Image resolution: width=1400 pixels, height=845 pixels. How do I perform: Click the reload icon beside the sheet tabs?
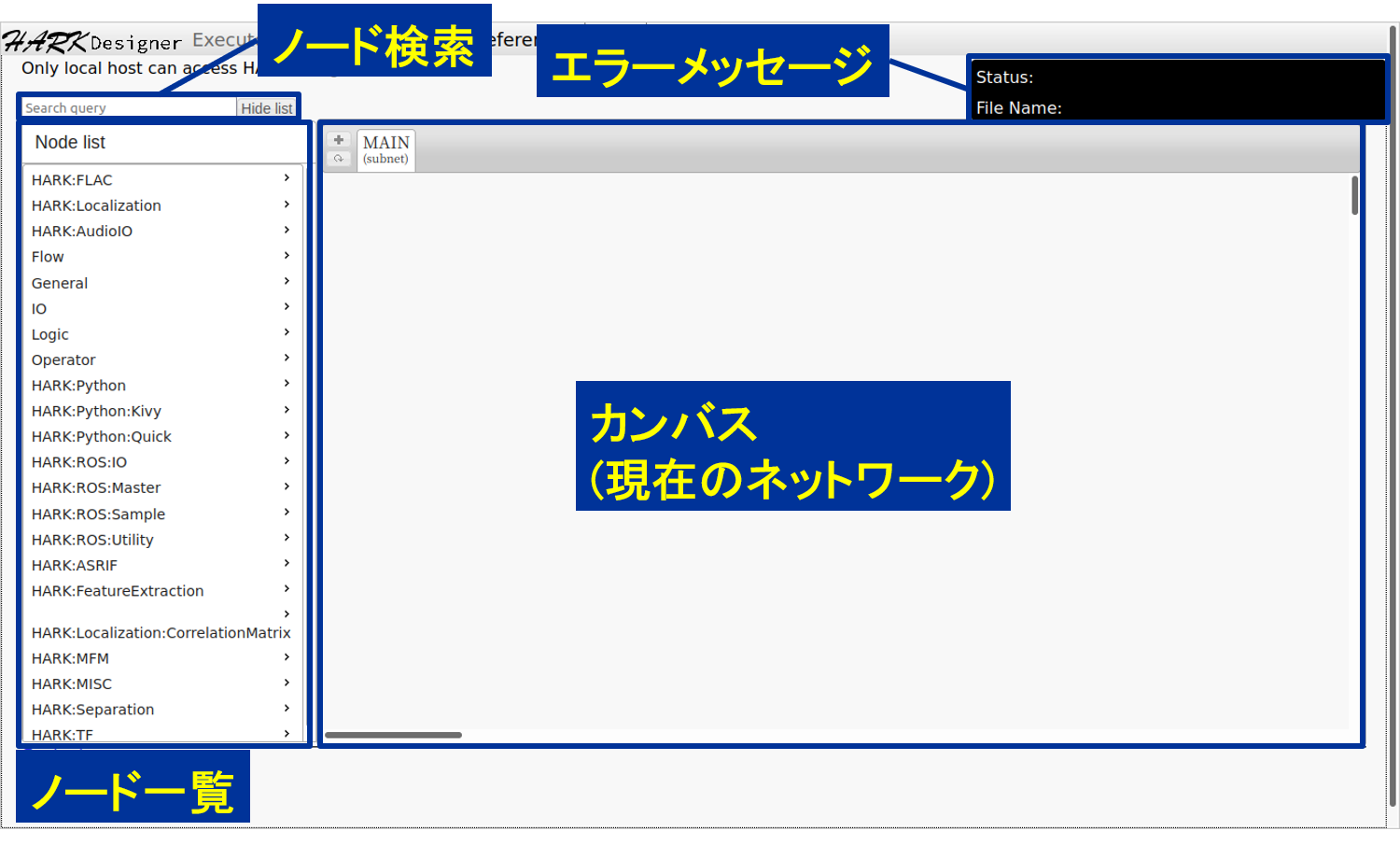(x=338, y=159)
